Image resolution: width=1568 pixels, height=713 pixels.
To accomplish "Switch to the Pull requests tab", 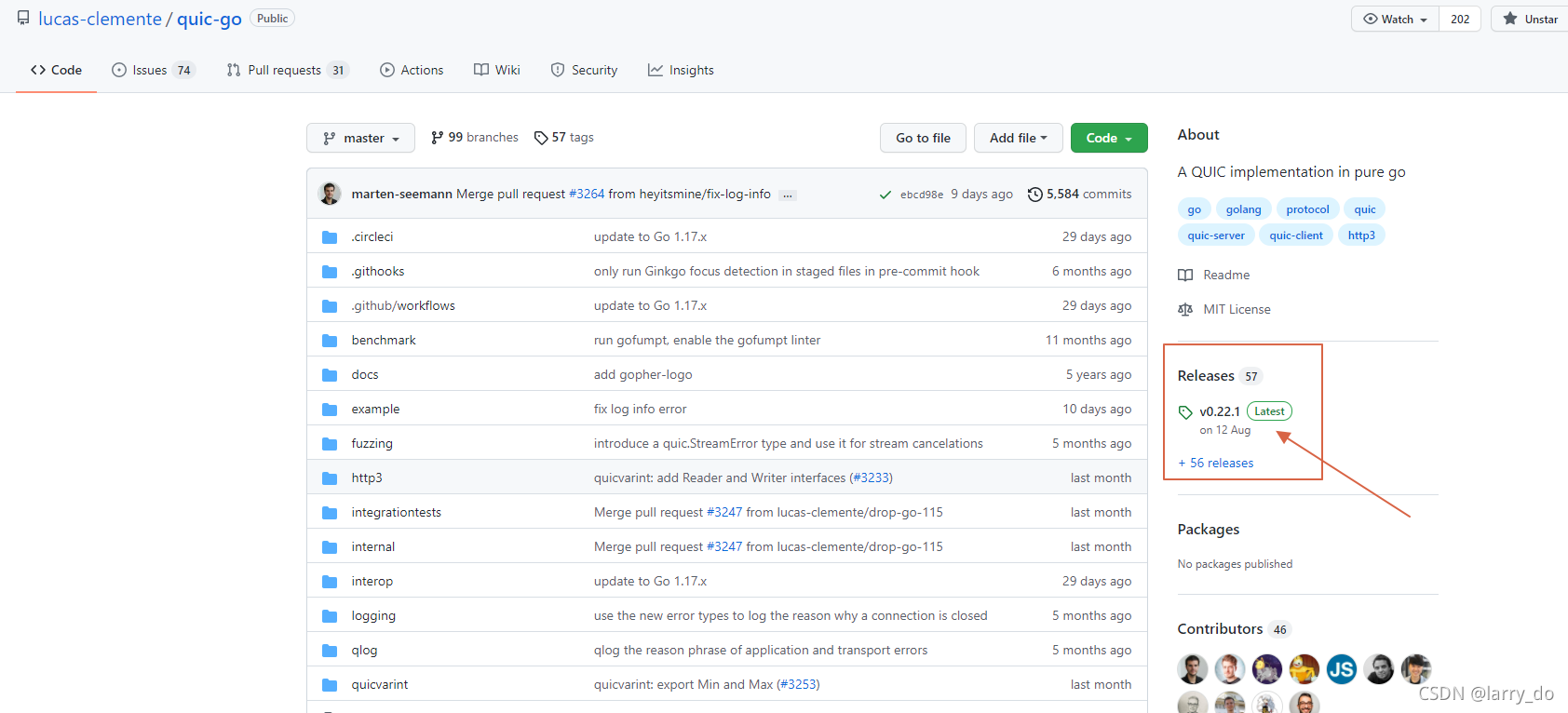I will coord(288,70).
